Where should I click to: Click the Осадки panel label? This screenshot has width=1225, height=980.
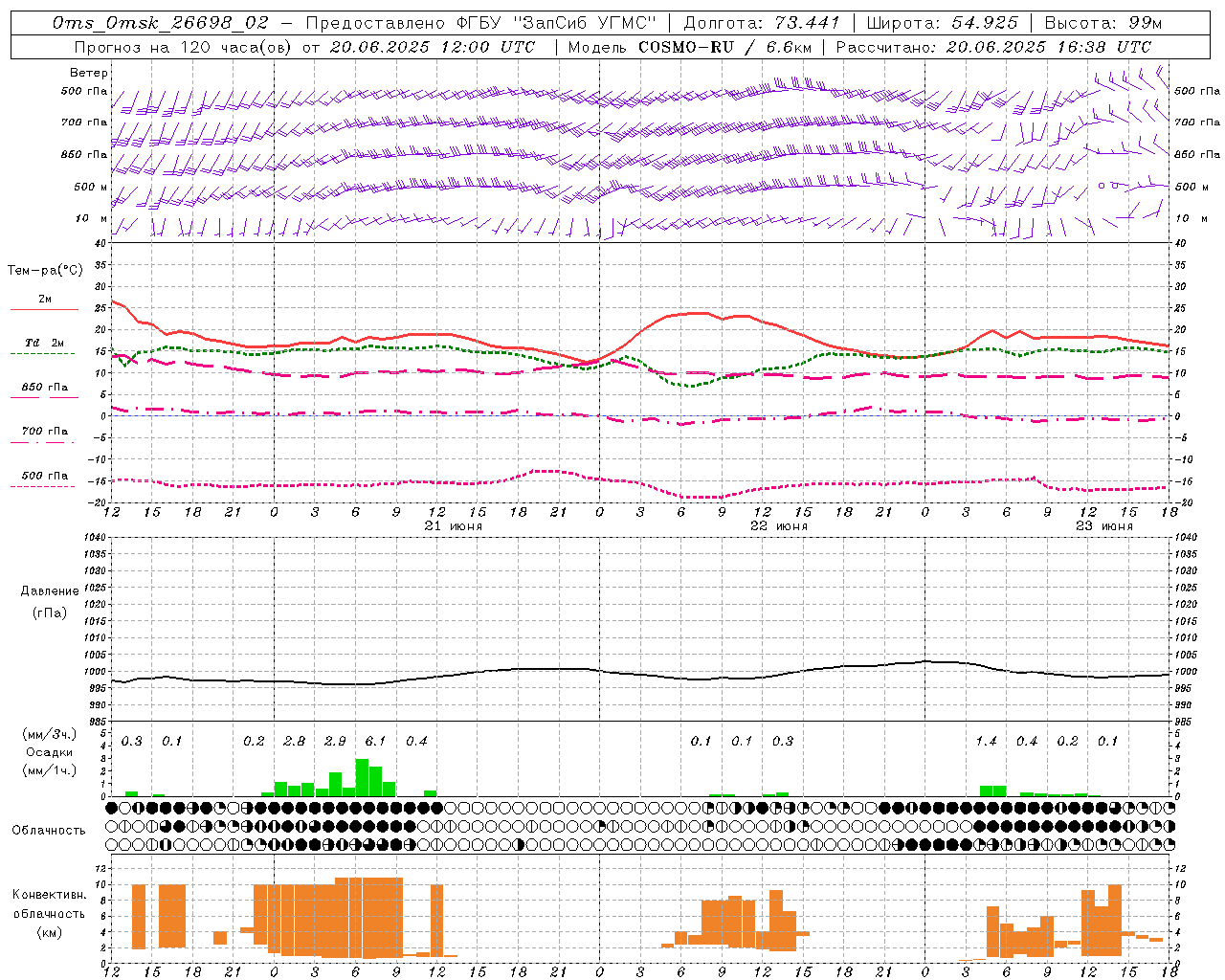49,752
